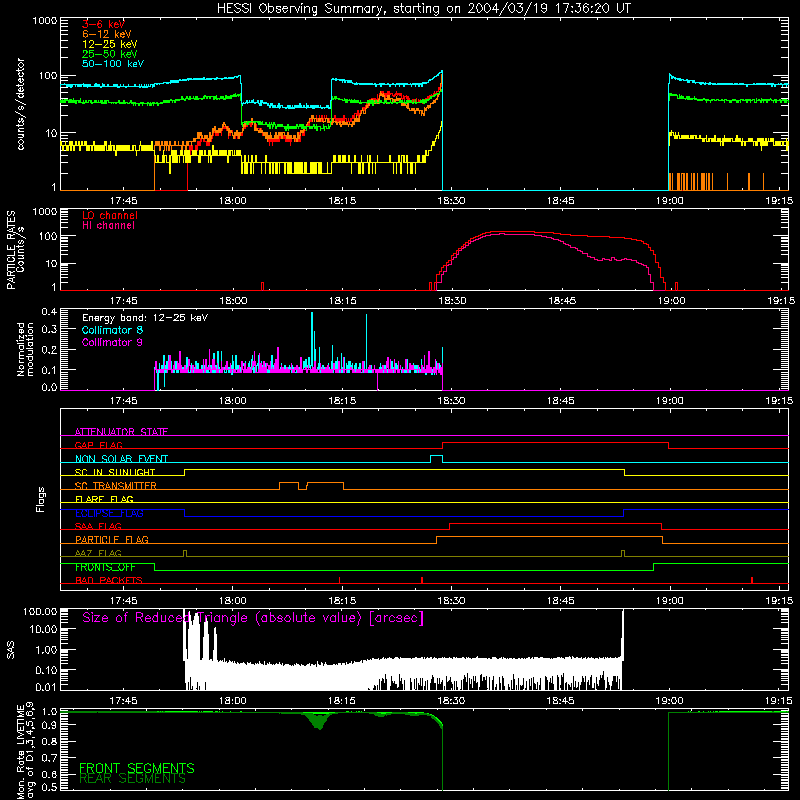This screenshot has width=800, height=800.
Task: Click the NON SOLAR EVENT pulse near 18:28
Action: (x=436, y=459)
